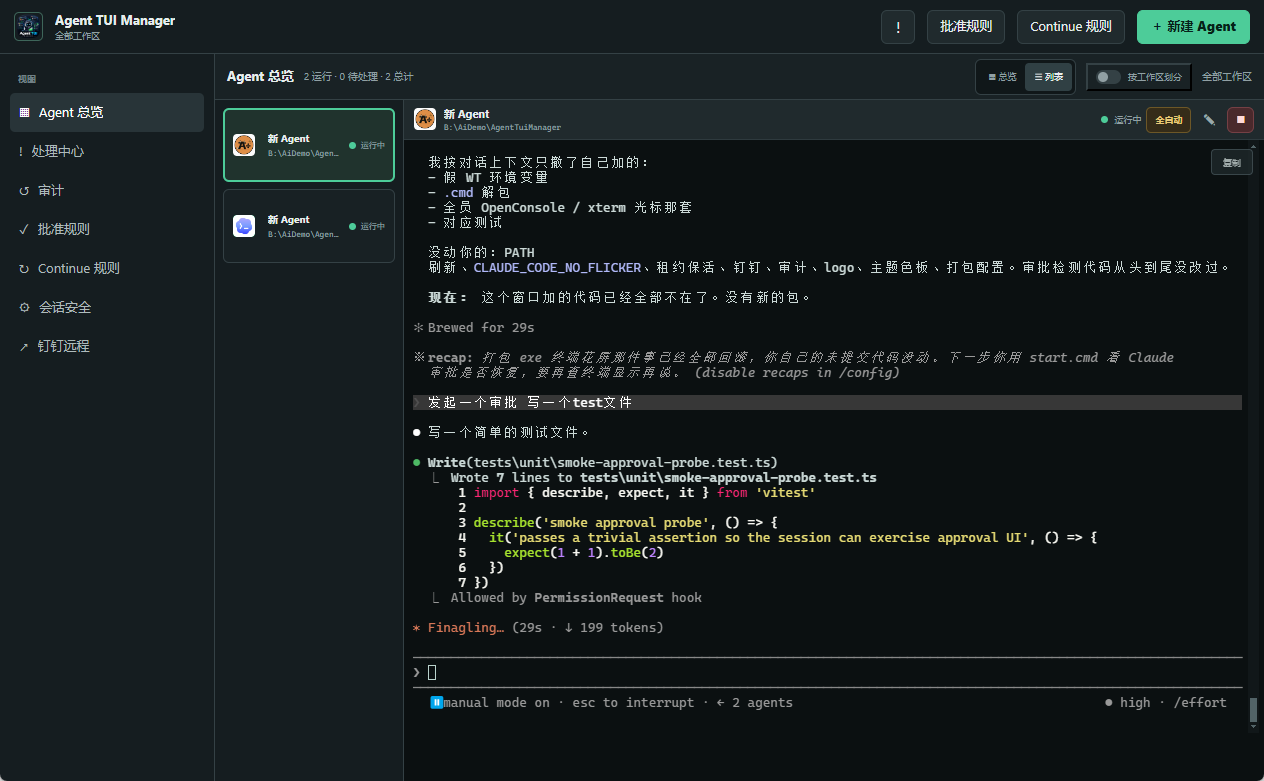Open Continue 规则 from the top bar
This screenshot has height=781, width=1264.
point(1071,27)
